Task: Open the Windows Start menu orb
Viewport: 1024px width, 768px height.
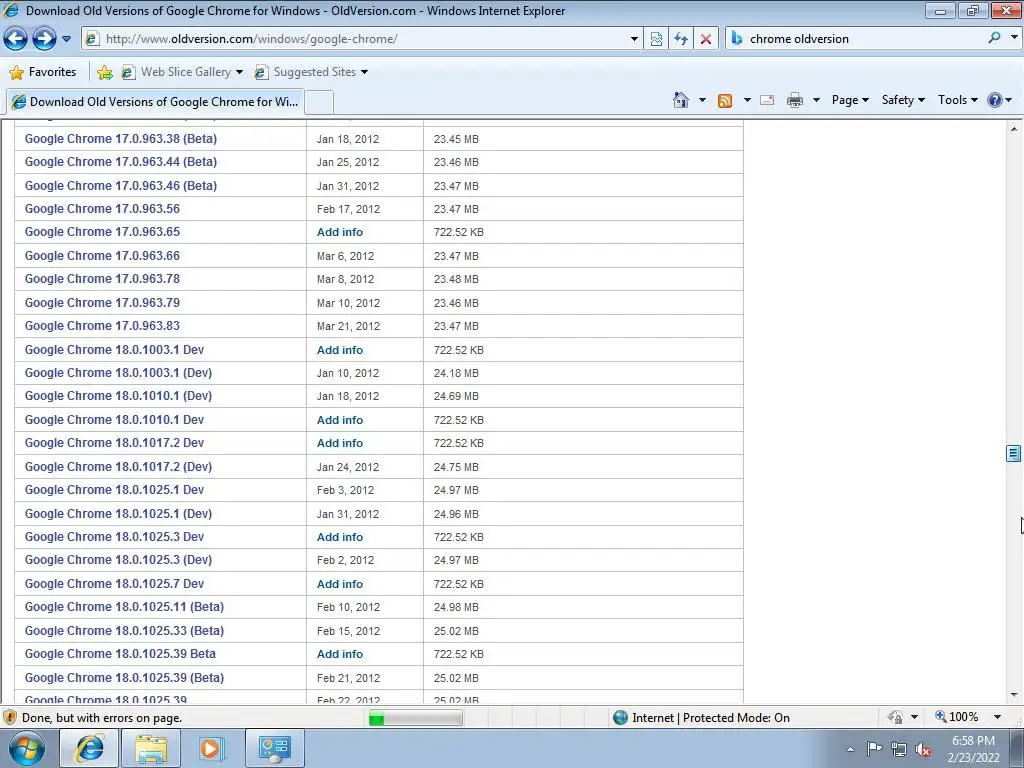Action: [27, 748]
